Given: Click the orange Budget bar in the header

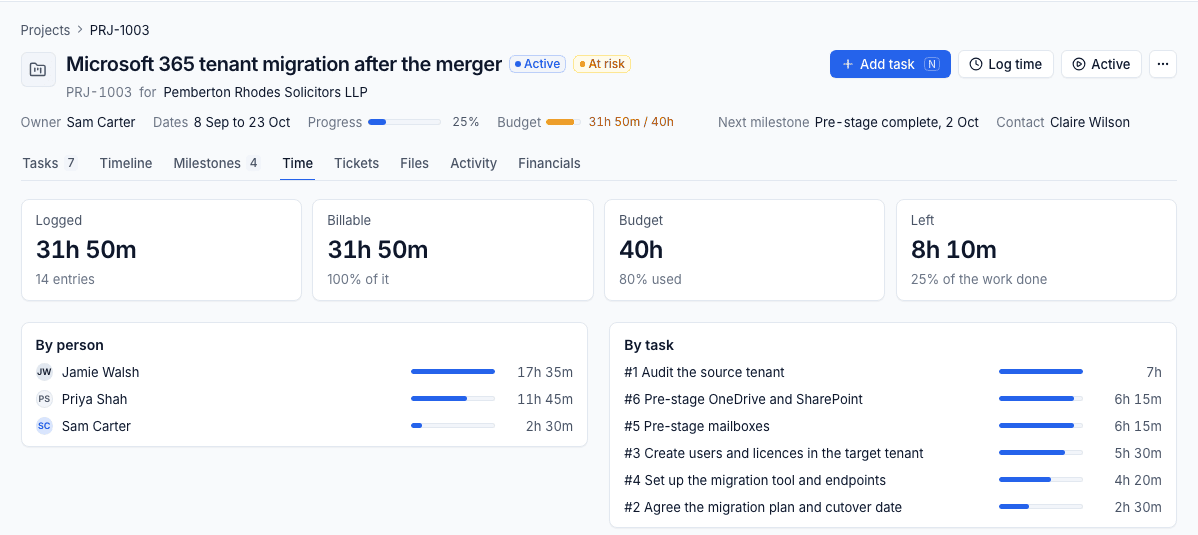Looking at the screenshot, I should [x=563, y=122].
